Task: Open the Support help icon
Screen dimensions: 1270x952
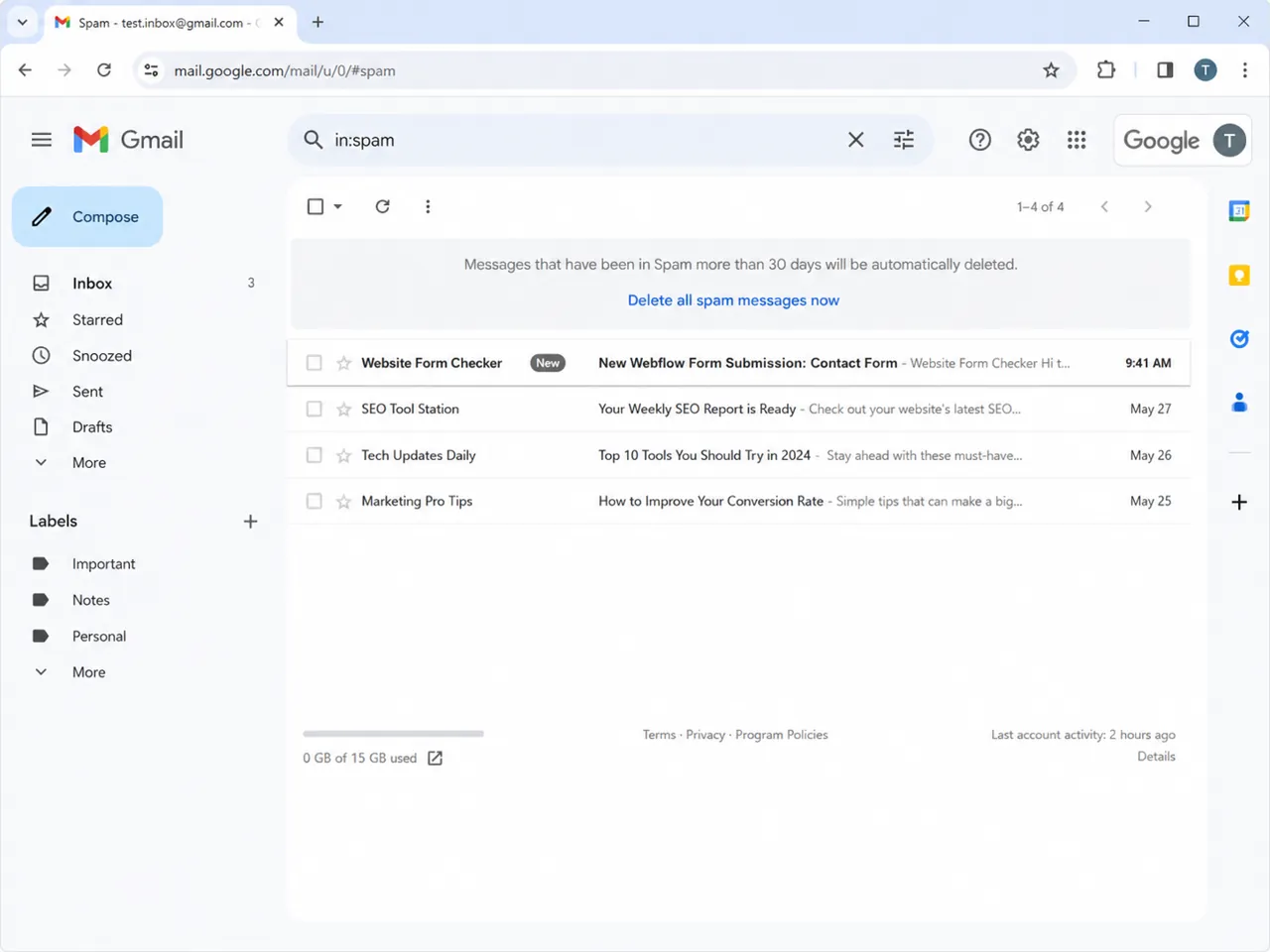Action: point(980,140)
